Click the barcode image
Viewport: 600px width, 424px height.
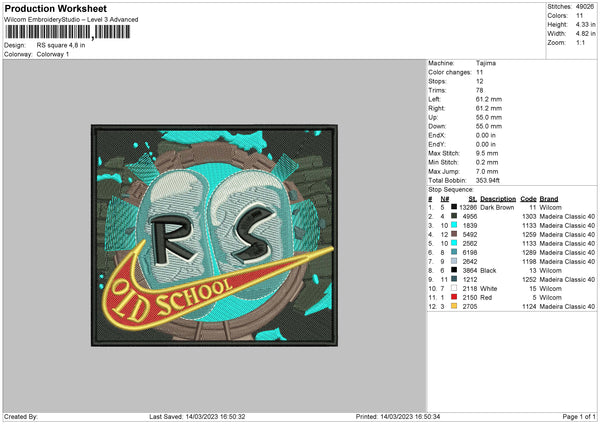click(68, 32)
